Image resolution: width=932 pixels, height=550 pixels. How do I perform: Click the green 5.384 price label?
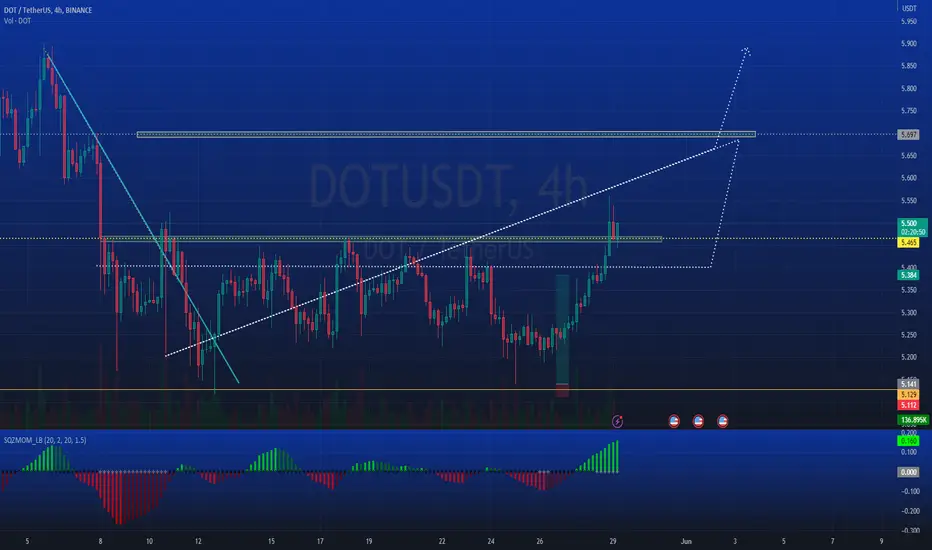tap(908, 275)
